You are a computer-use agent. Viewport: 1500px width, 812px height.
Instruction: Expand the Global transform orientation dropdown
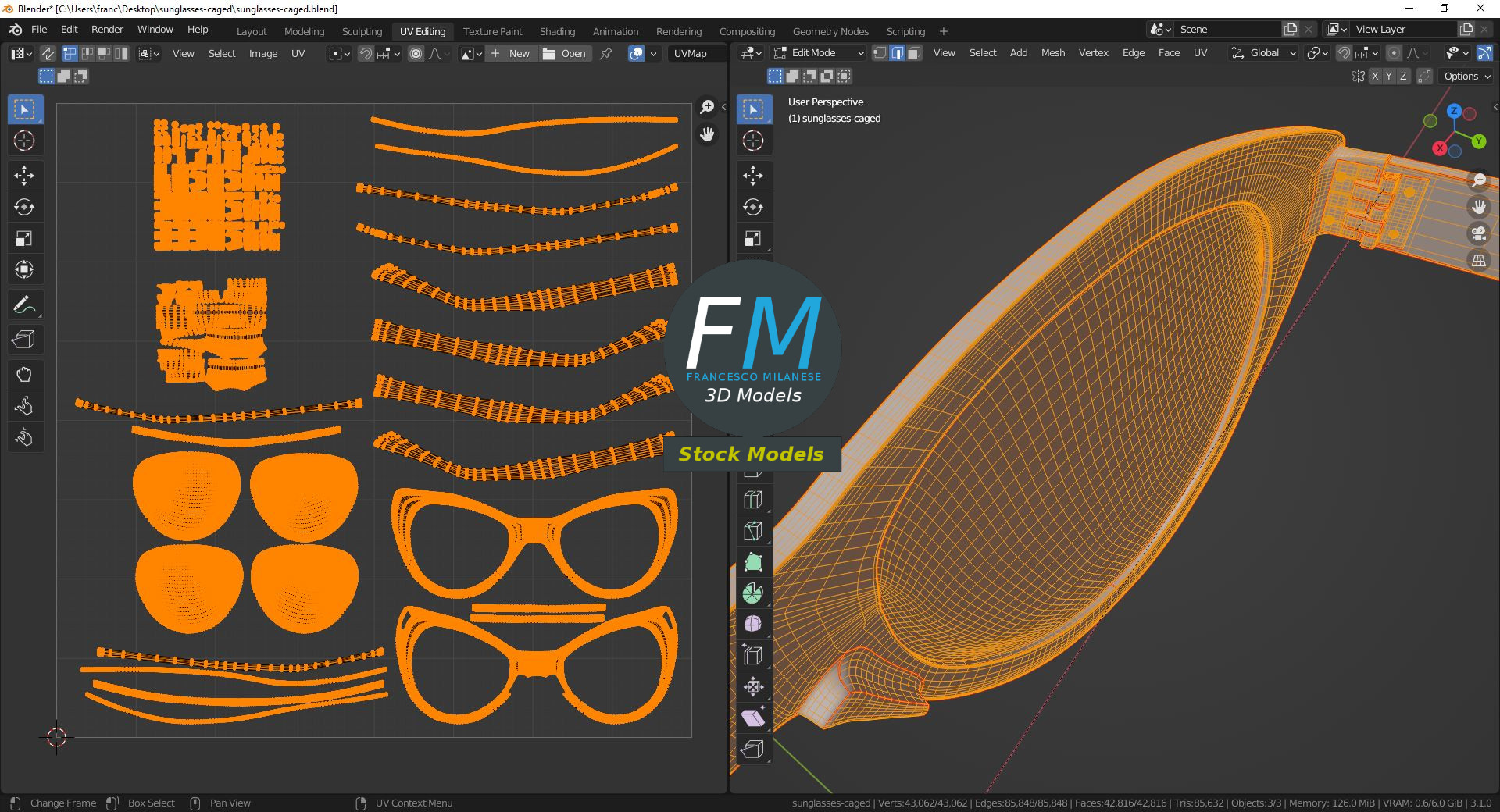tap(1263, 52)
